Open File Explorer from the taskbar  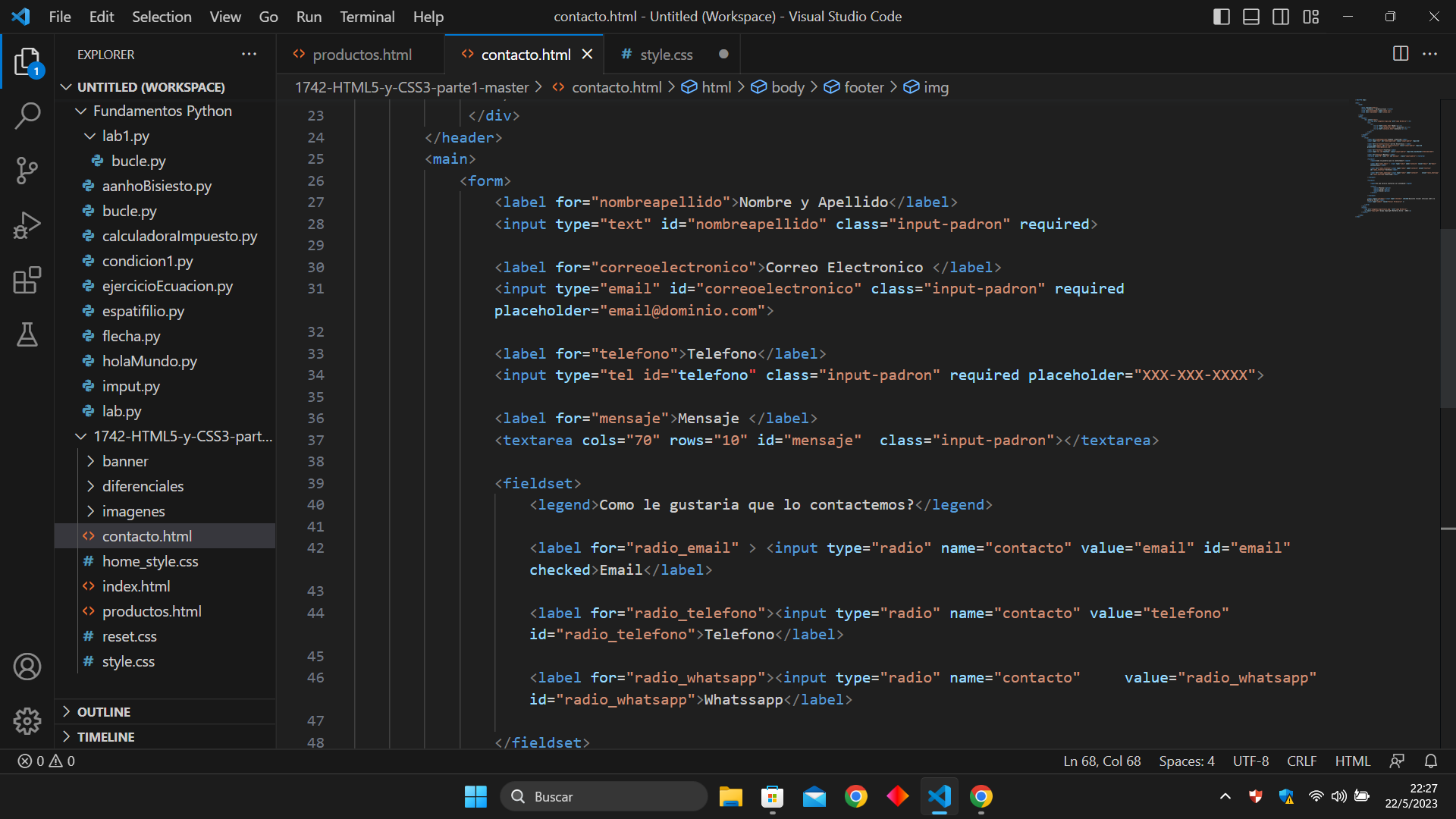click(x=731, y=796)
